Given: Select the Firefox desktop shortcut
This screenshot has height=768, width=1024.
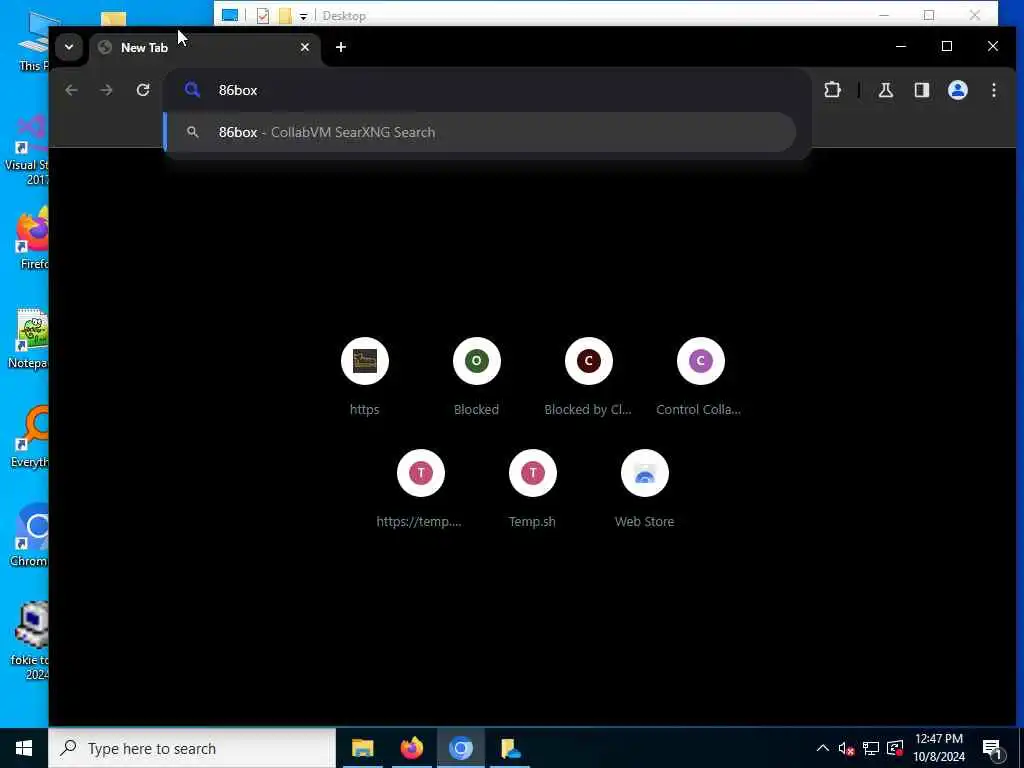Looking at the screenshot, I should click(33, 239).
